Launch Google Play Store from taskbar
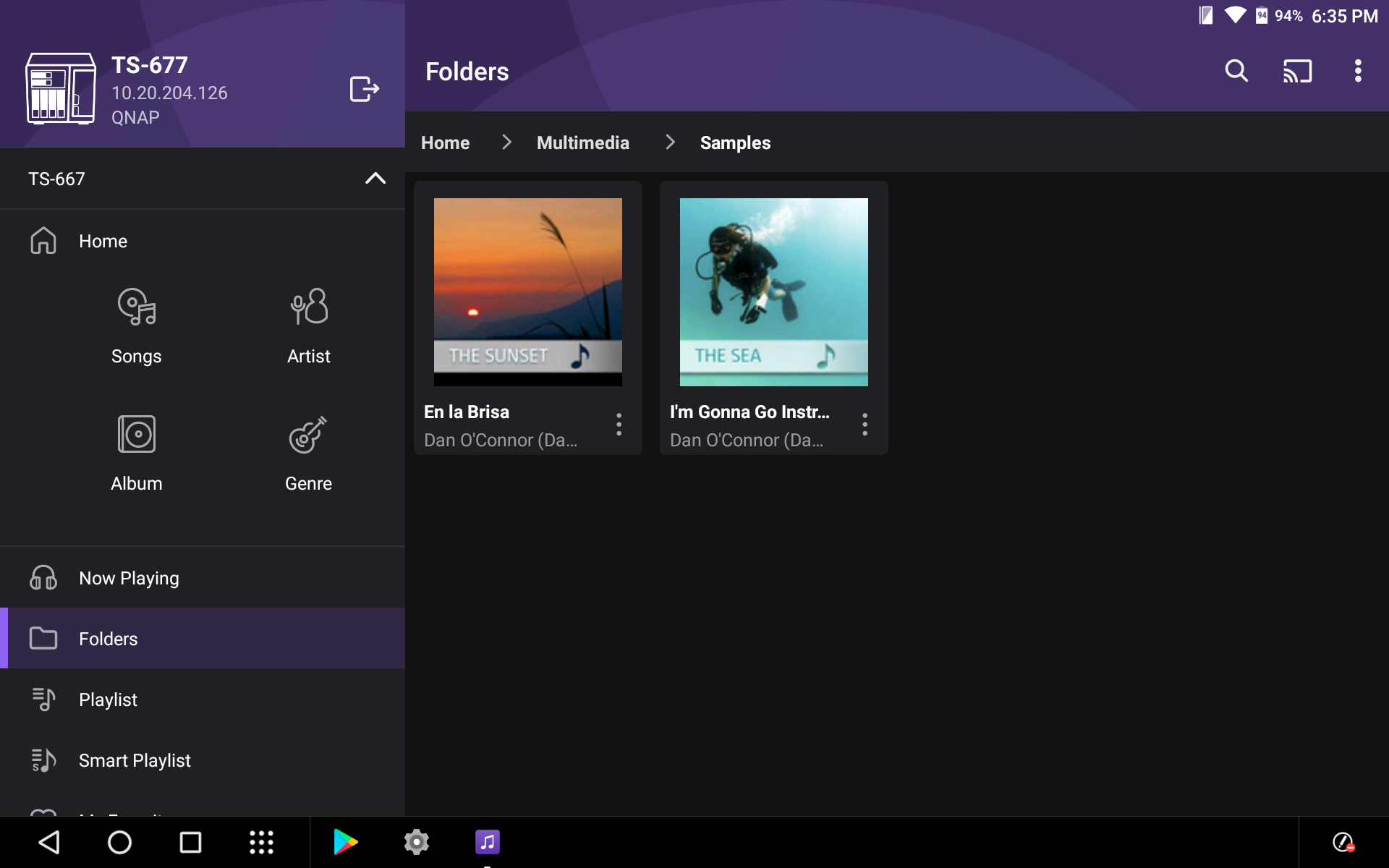 [x=346, y=842]
